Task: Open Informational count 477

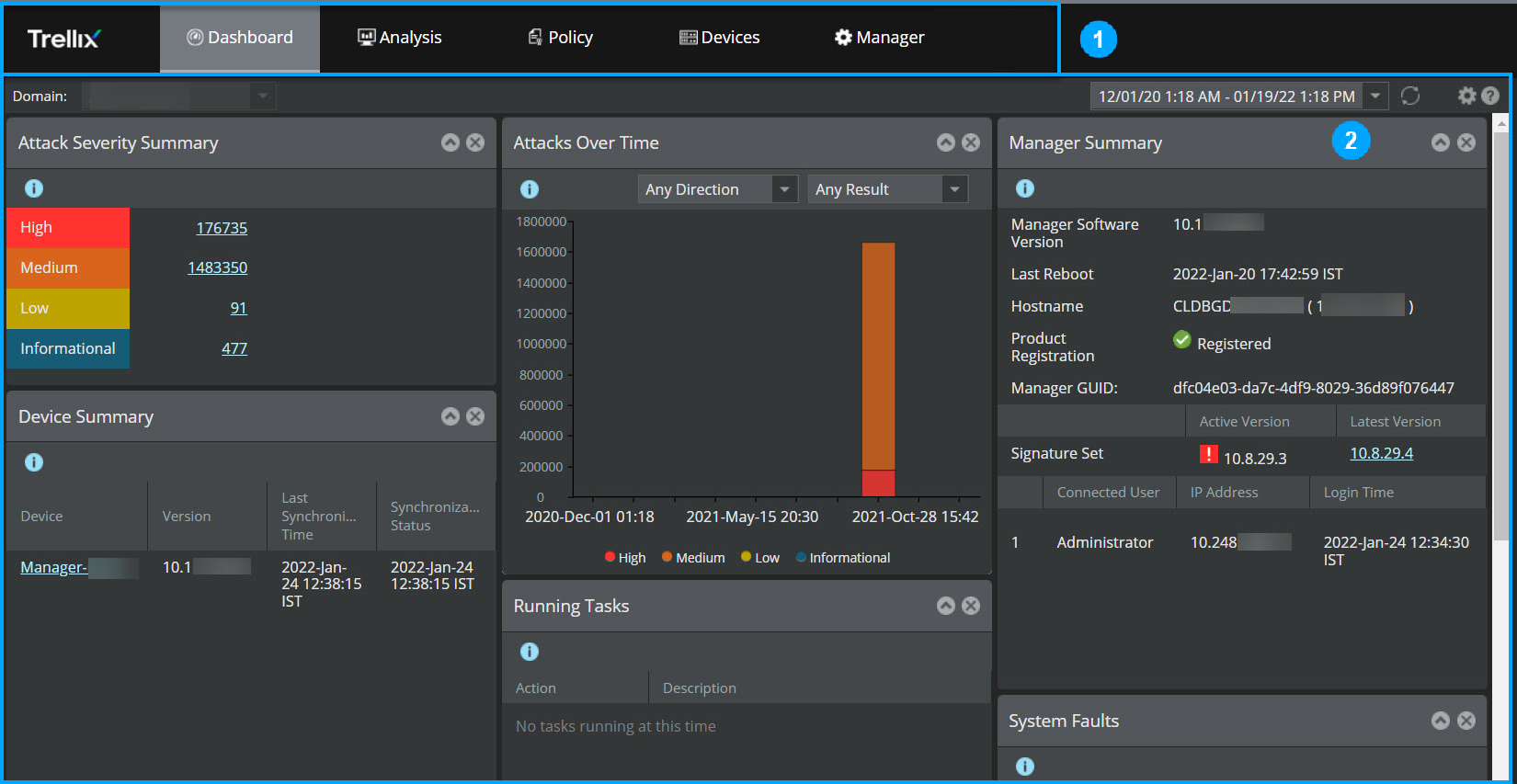Action: (x=234, y=348)
